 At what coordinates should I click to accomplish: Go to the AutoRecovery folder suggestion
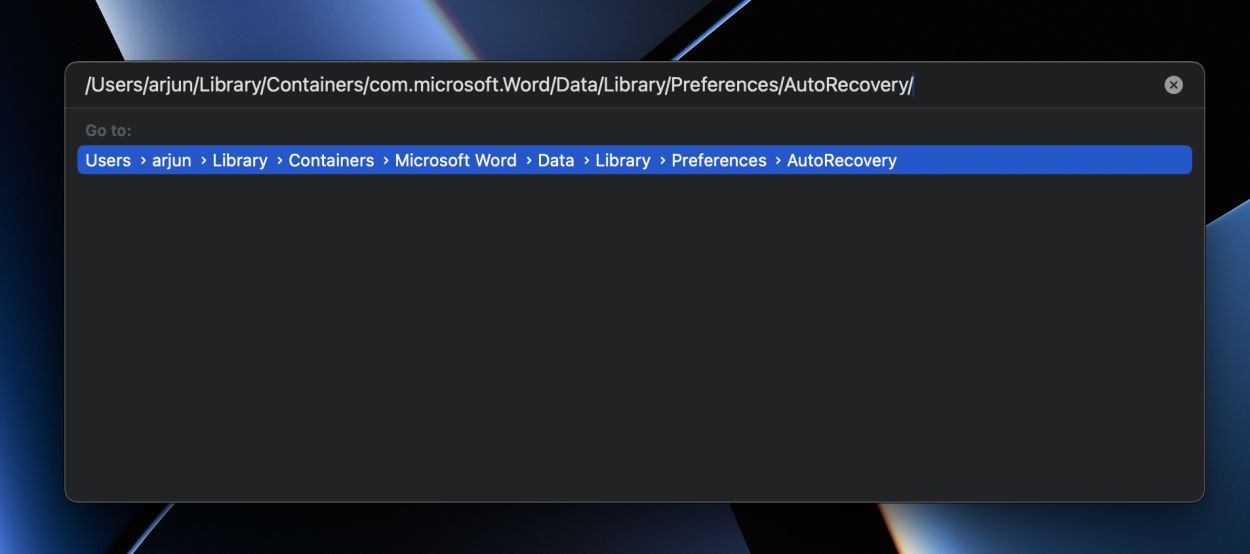tap(841, 160)
